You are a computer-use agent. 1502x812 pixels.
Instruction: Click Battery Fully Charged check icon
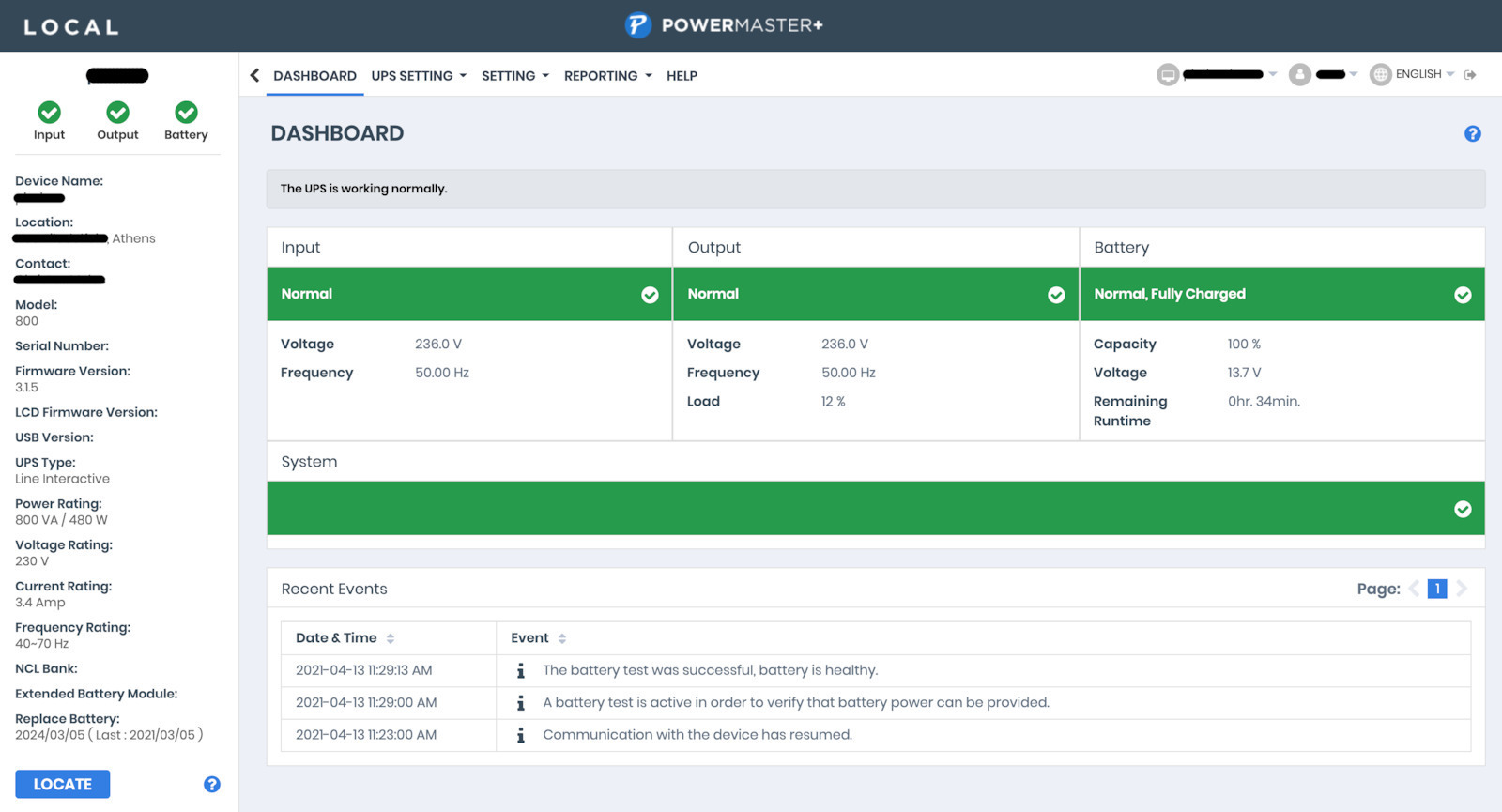click(1463, 295)
